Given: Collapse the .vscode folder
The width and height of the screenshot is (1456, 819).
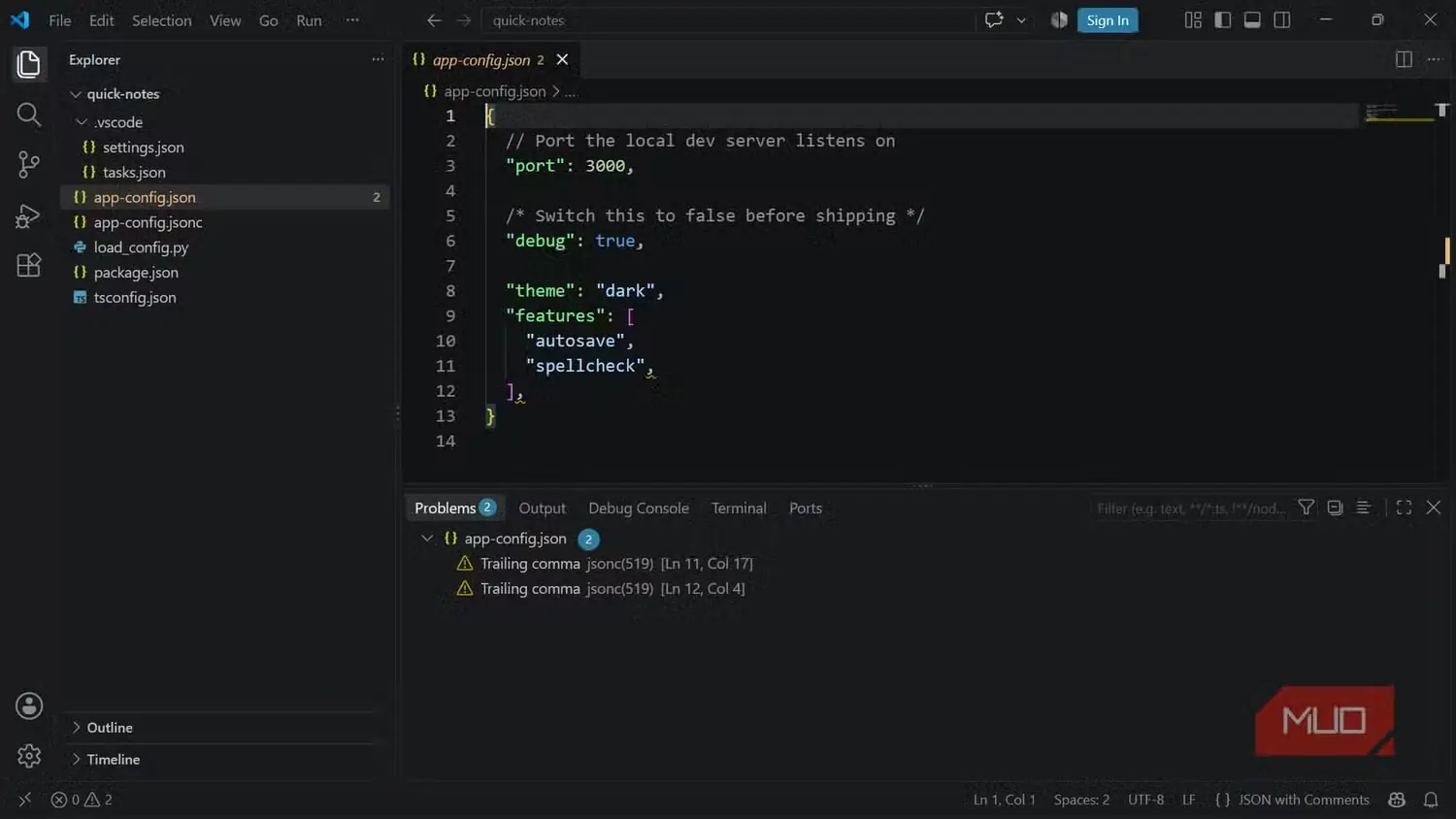Looking at the screenshot, I should 82,122.
